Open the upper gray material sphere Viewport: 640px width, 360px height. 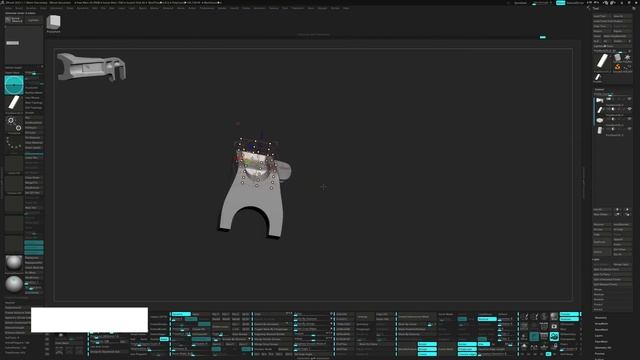[x=14, y=263]
